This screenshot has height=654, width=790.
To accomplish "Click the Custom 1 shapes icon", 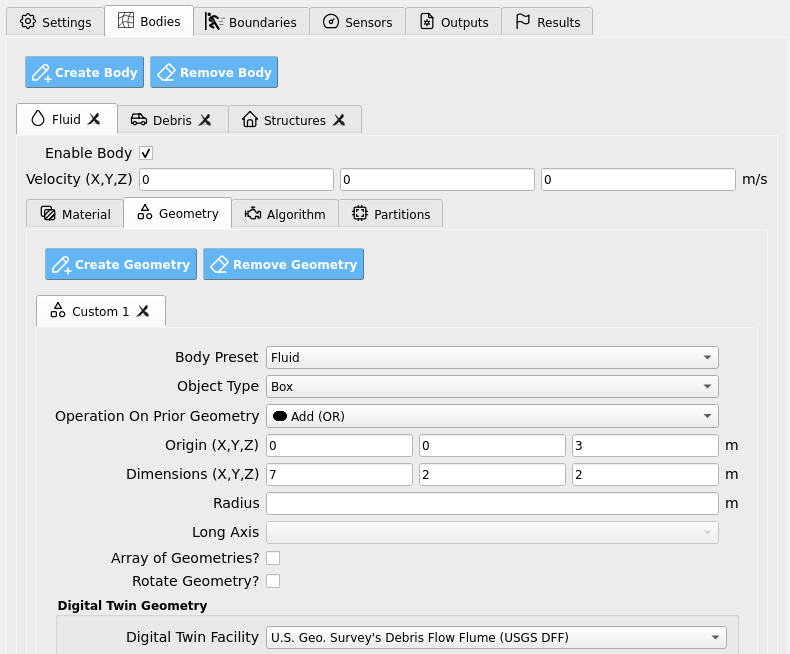I will tap(58, 310).
